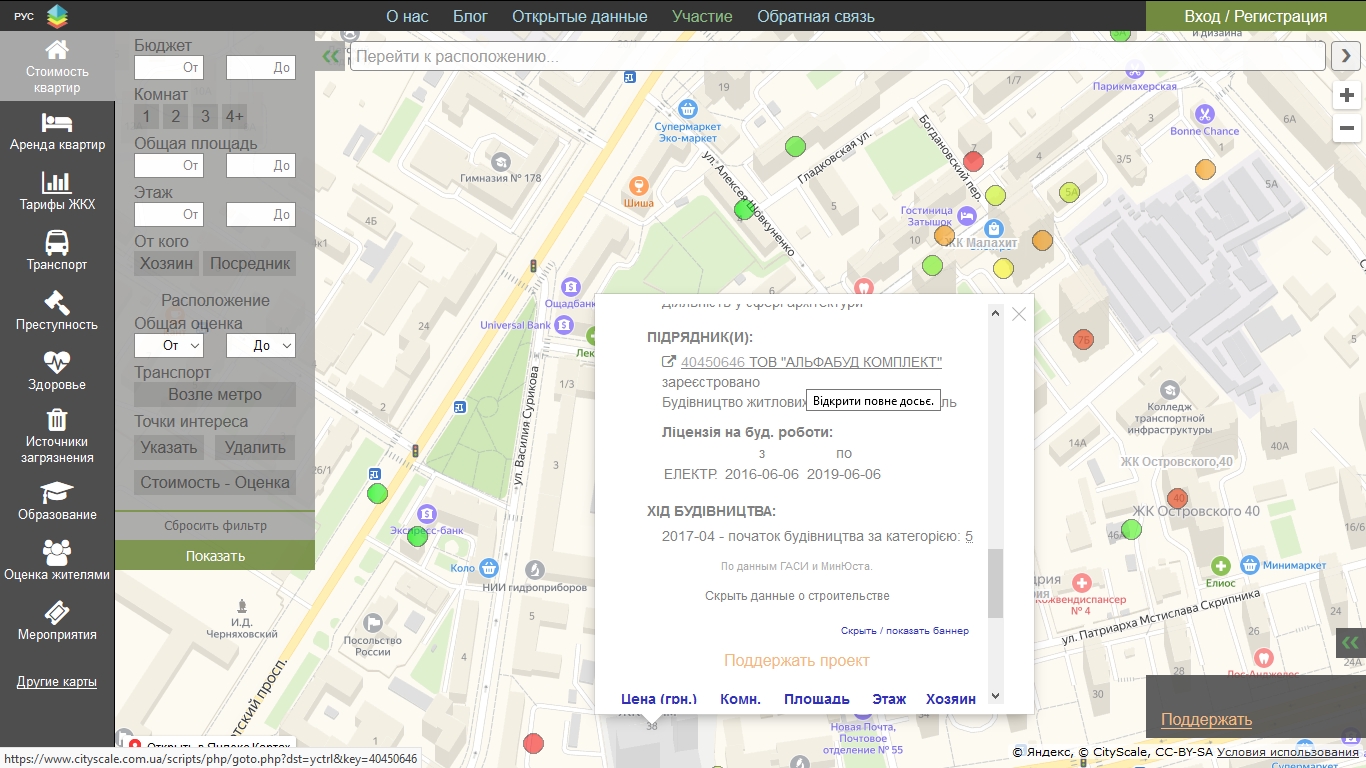Sort by Цена (грн.) column
1366x768 pixels.
pos(659,699)
